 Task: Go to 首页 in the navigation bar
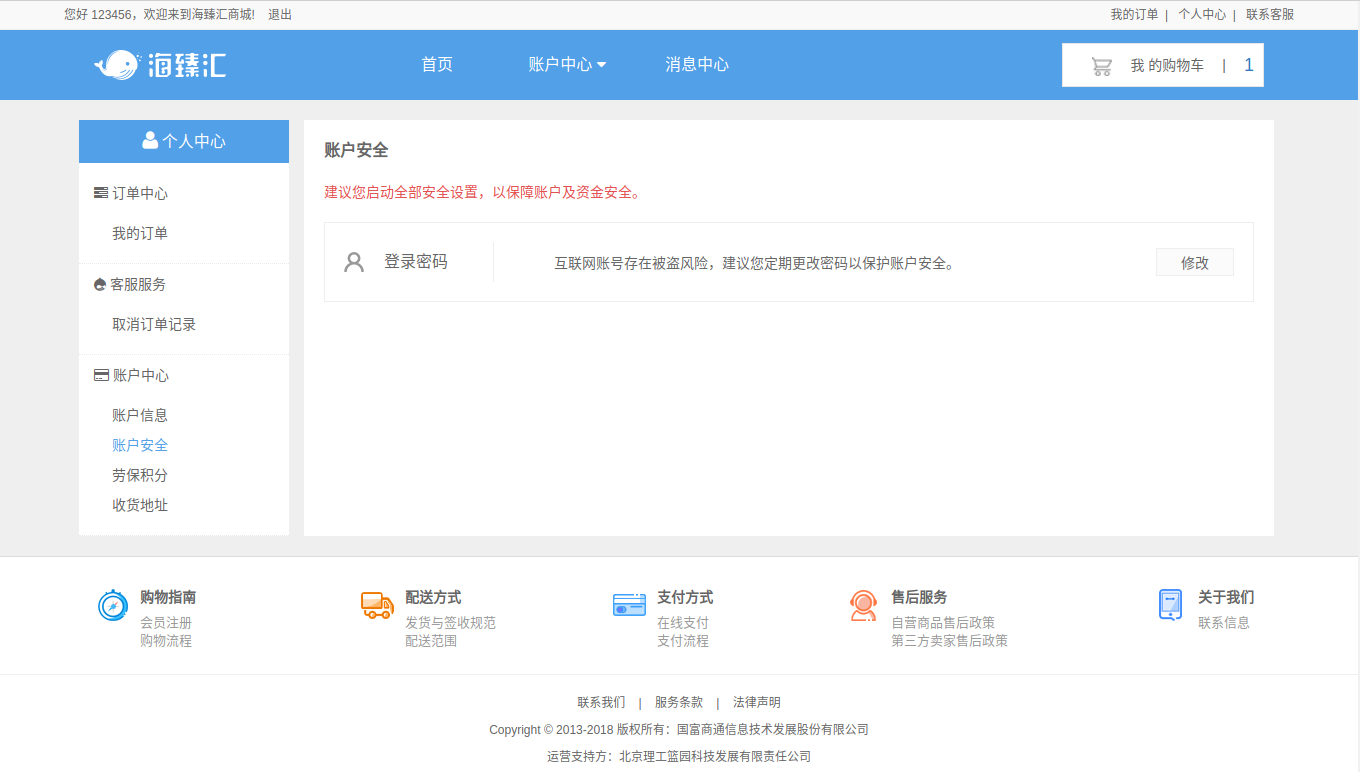click(x=437, y=65)
